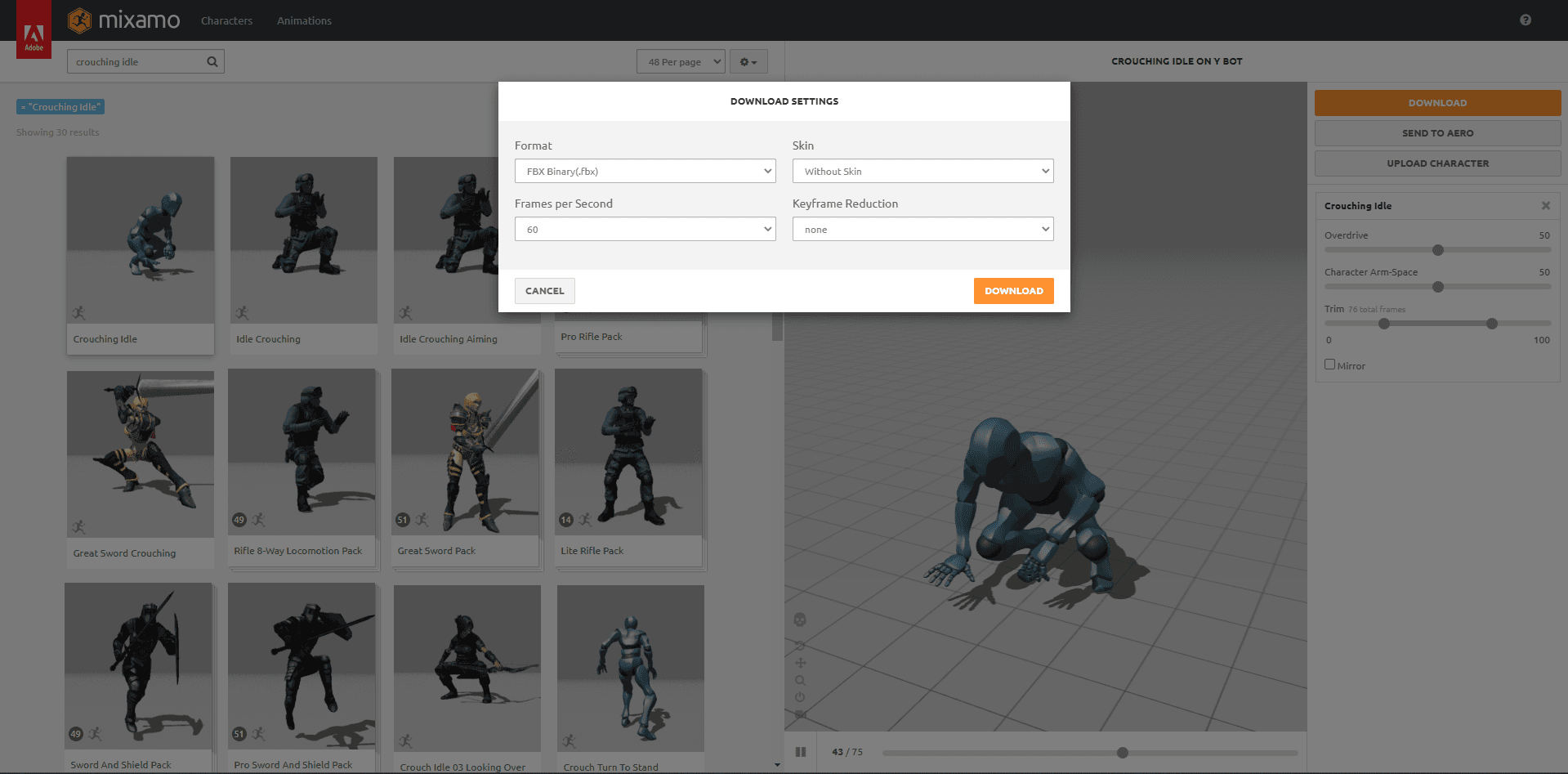Click the Trim end handle

(1492, 324)
